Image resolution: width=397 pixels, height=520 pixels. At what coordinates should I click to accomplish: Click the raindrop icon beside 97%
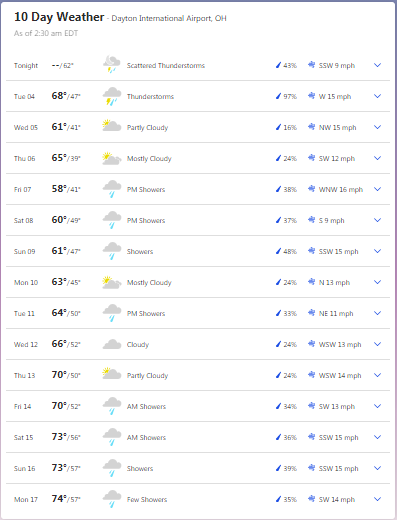(279, 96)
